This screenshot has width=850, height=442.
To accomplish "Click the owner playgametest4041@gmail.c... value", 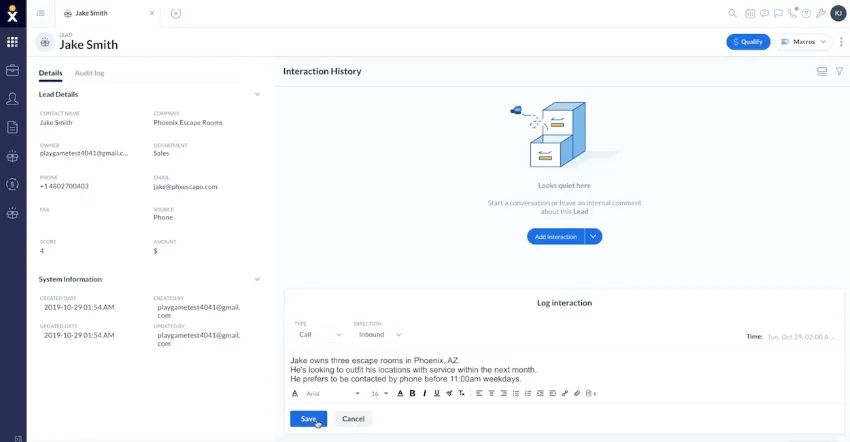I will tap(84, 153).
